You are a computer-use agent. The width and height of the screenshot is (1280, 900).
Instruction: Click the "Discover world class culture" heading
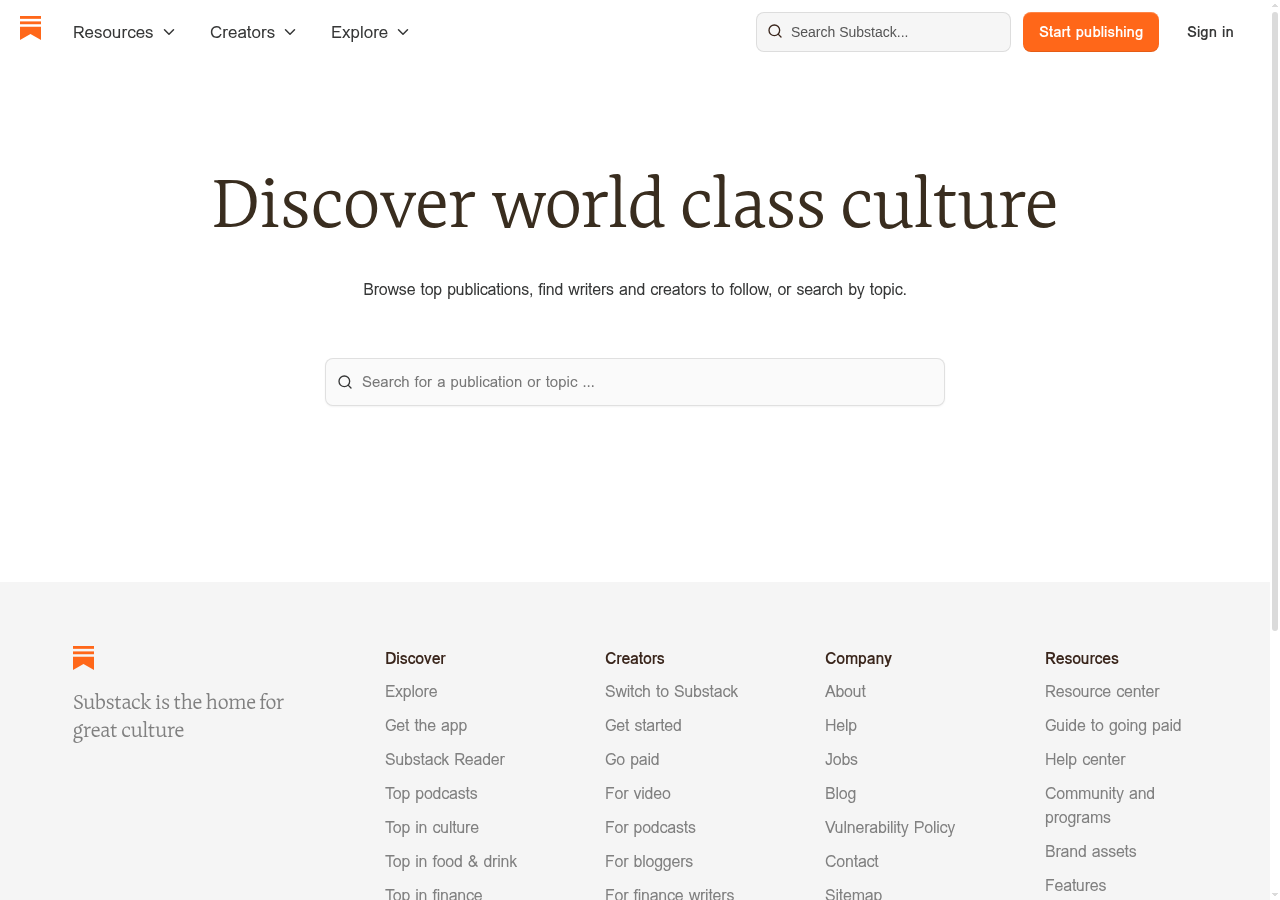click(x=635, y=203)
